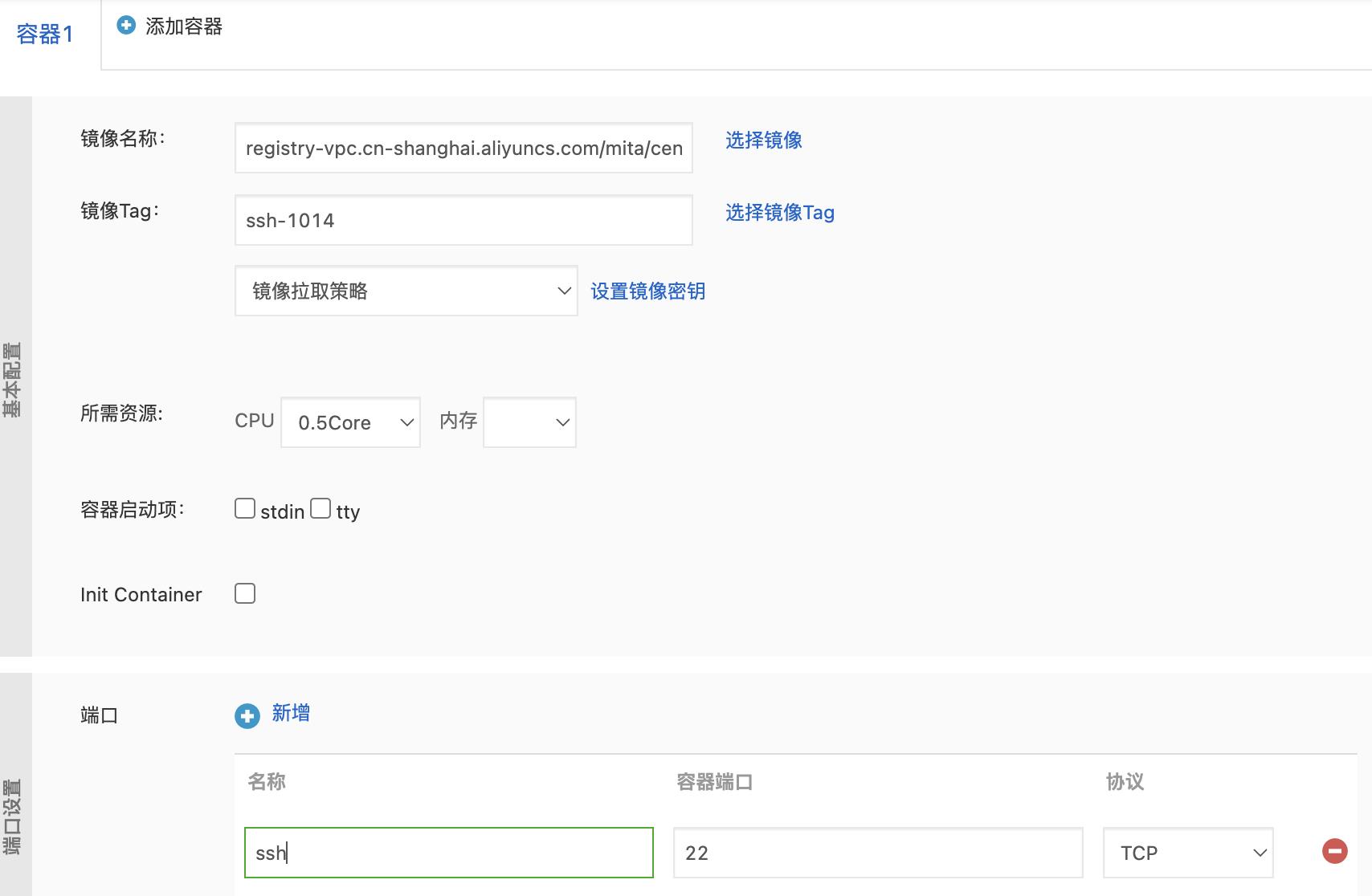The height and width of the screenshot is (896, 1372).
Task: Click the 设置镜像密钥 link
Action: [648, 291]
